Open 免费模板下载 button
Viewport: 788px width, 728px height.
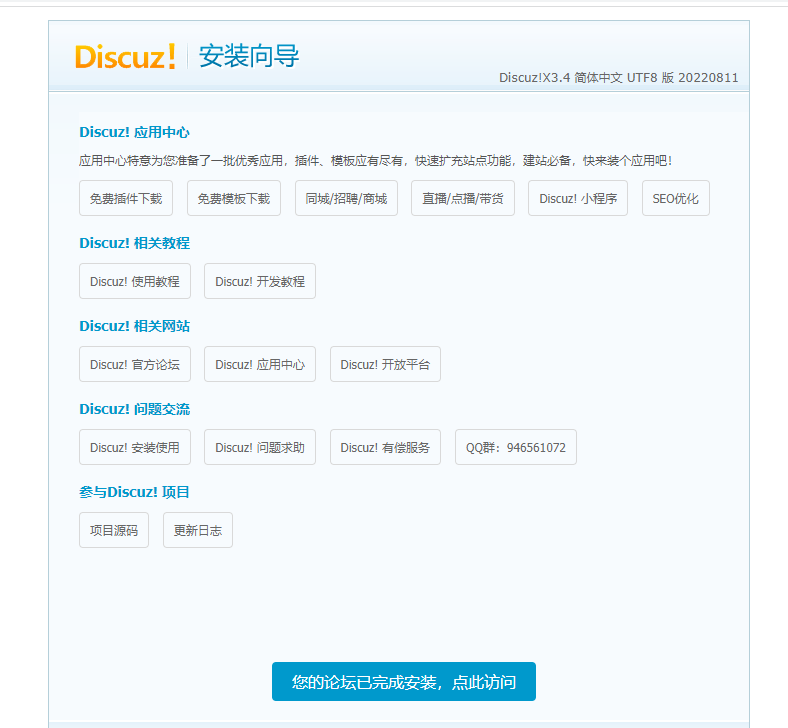[234, 198]
